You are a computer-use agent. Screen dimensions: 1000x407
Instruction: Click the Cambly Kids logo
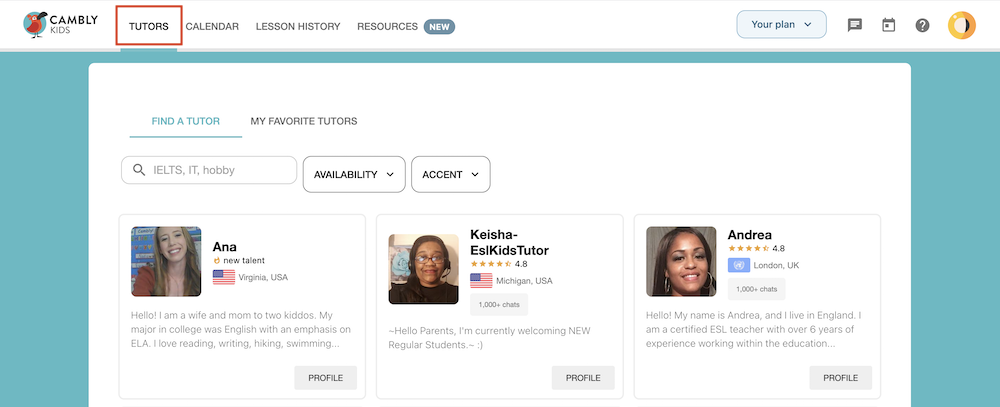coord(61,25)
